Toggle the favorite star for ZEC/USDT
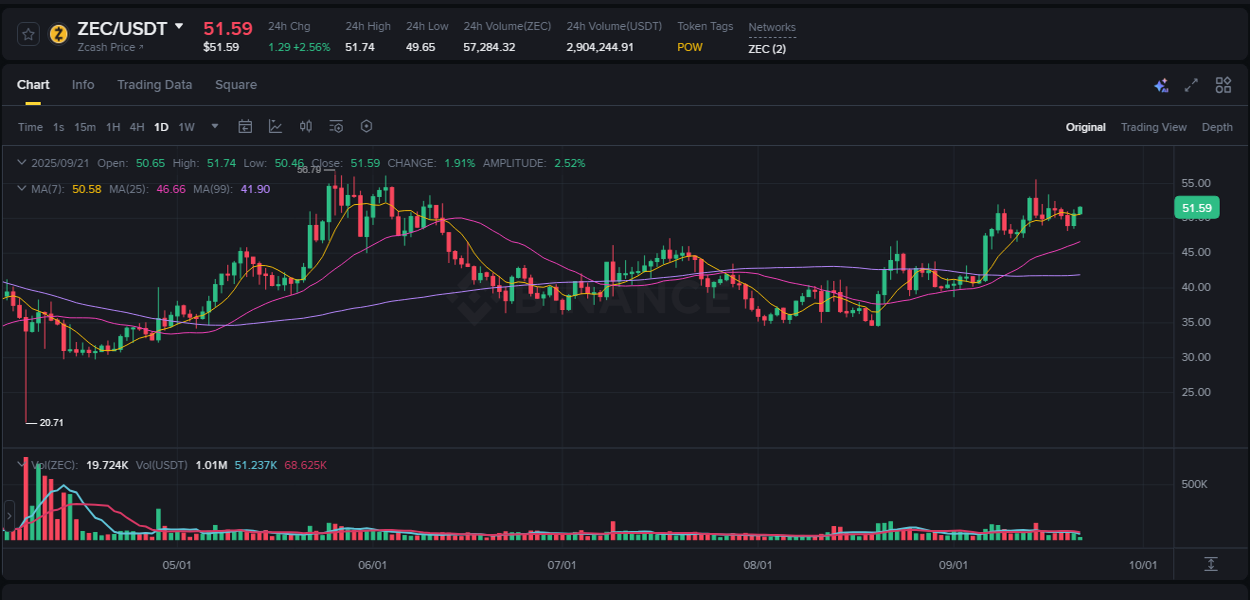 coord(27,32)
